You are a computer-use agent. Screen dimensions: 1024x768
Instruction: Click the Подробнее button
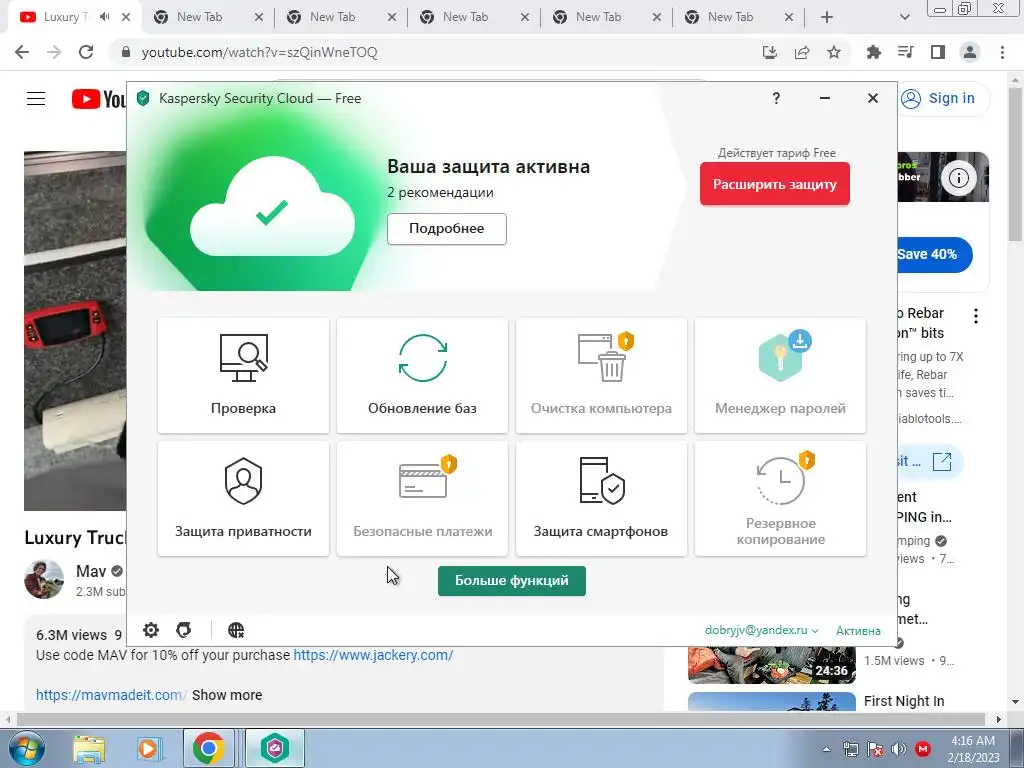[x=447, y=229]
